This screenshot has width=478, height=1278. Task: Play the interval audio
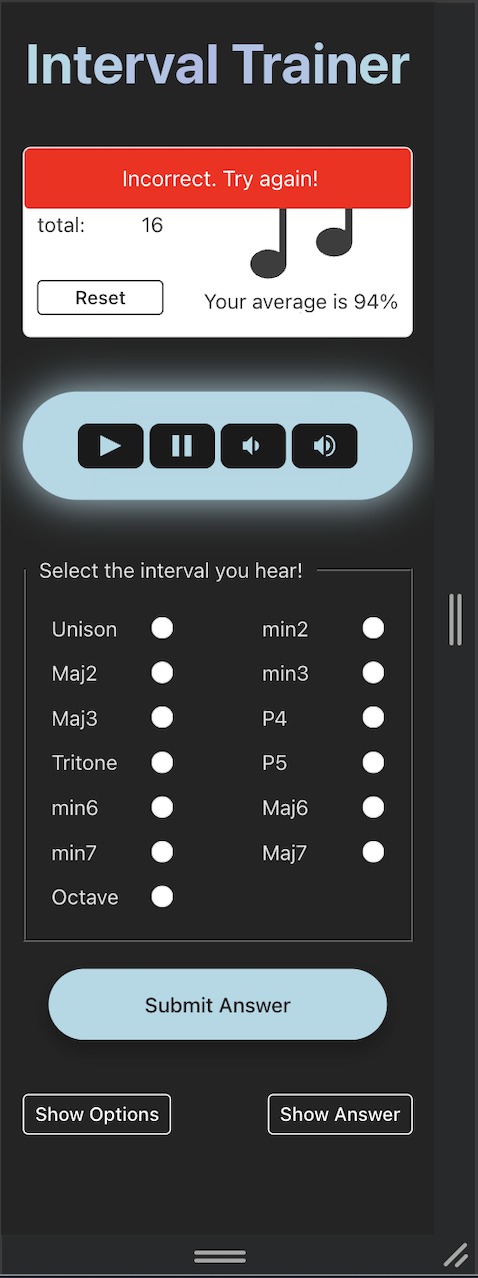(111, 446)
